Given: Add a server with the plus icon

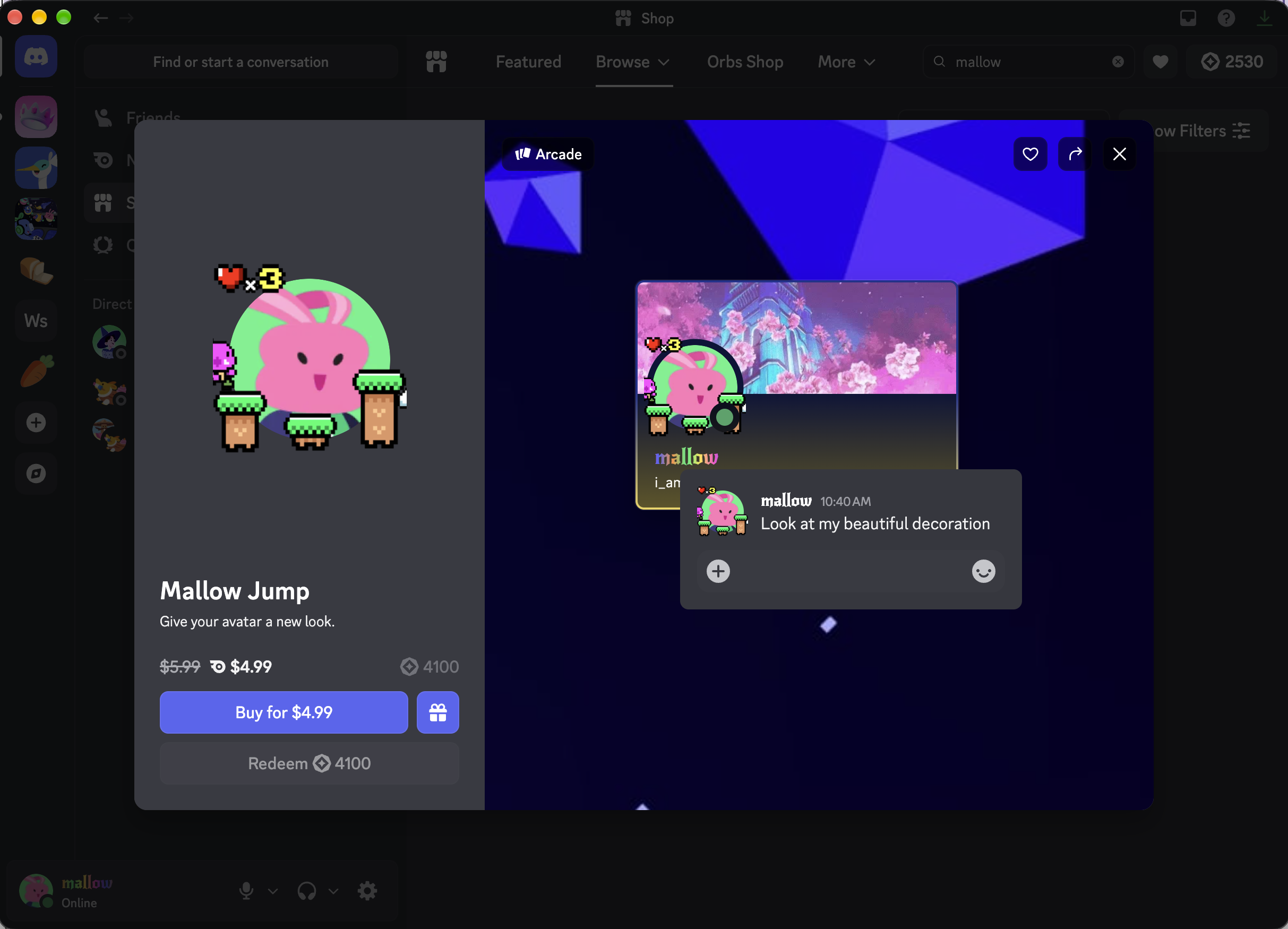Looking at the screenshot, I should 36,423.
